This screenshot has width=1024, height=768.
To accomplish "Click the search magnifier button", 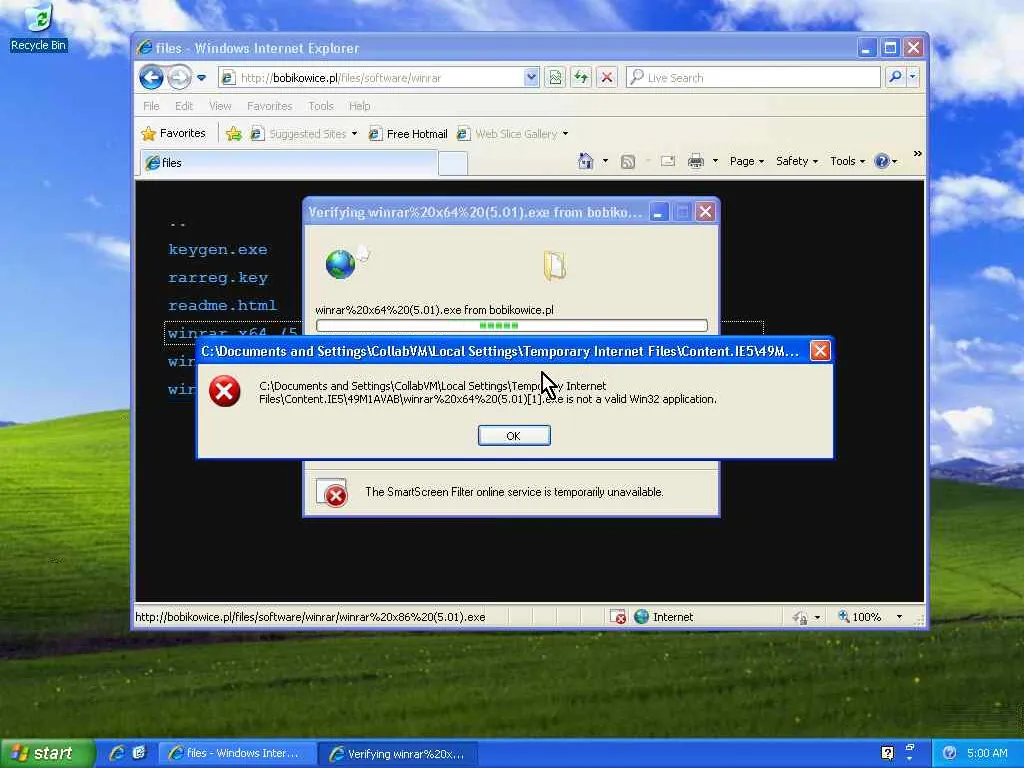I will 895,77.
